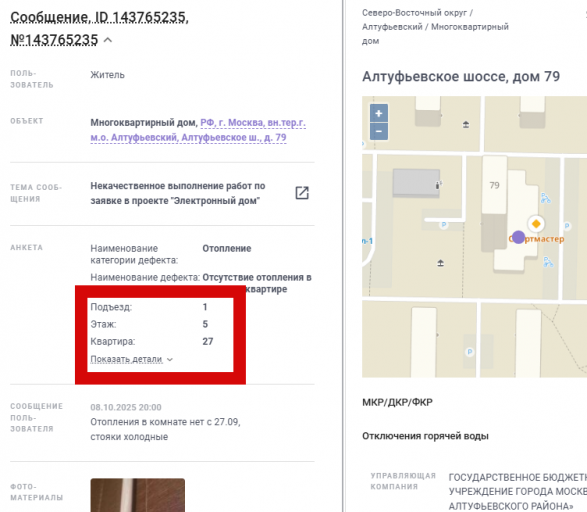The image size is (587, 512).
Task: Zoom out on the map
Action: tap(378, 131)
